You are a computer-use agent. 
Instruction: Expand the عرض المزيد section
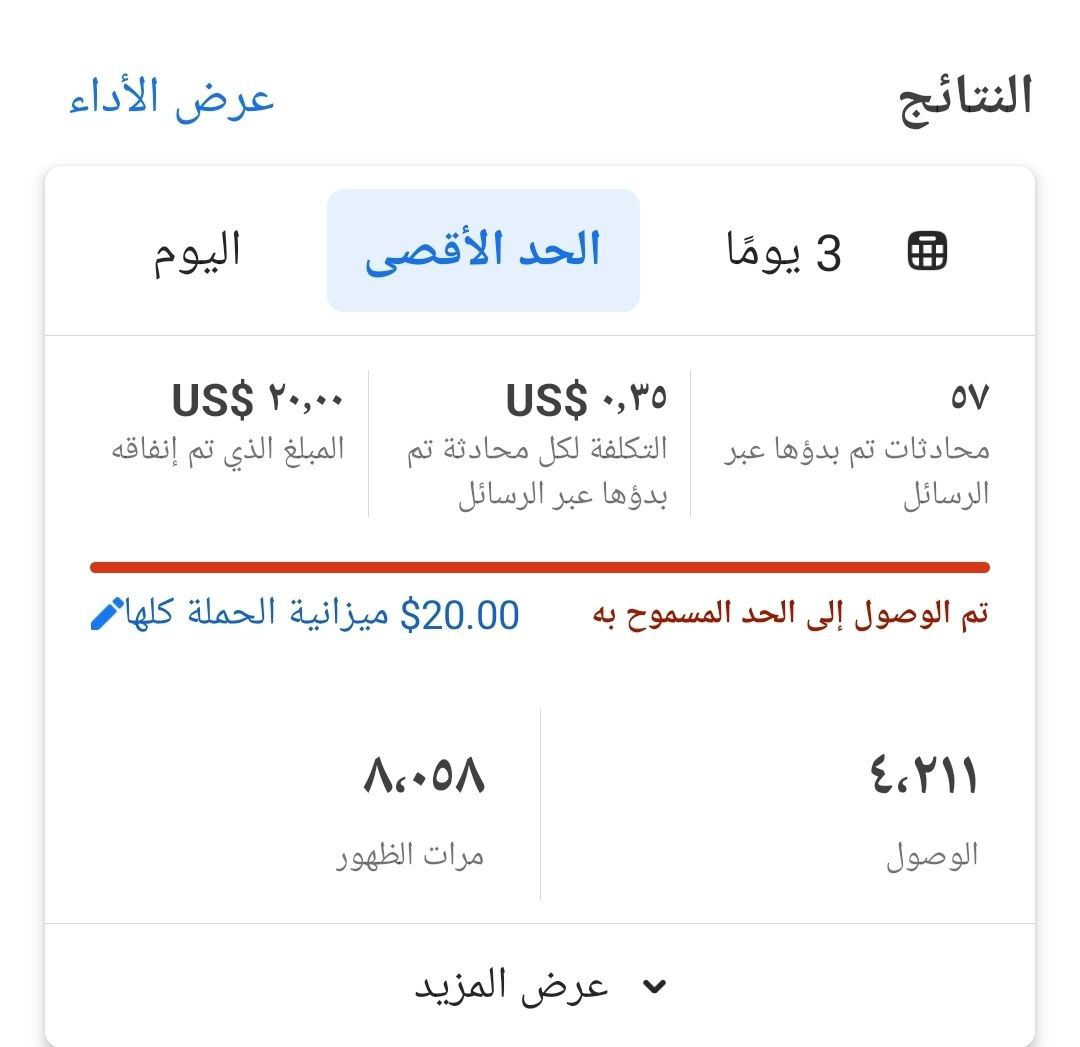tap(512, 986)
